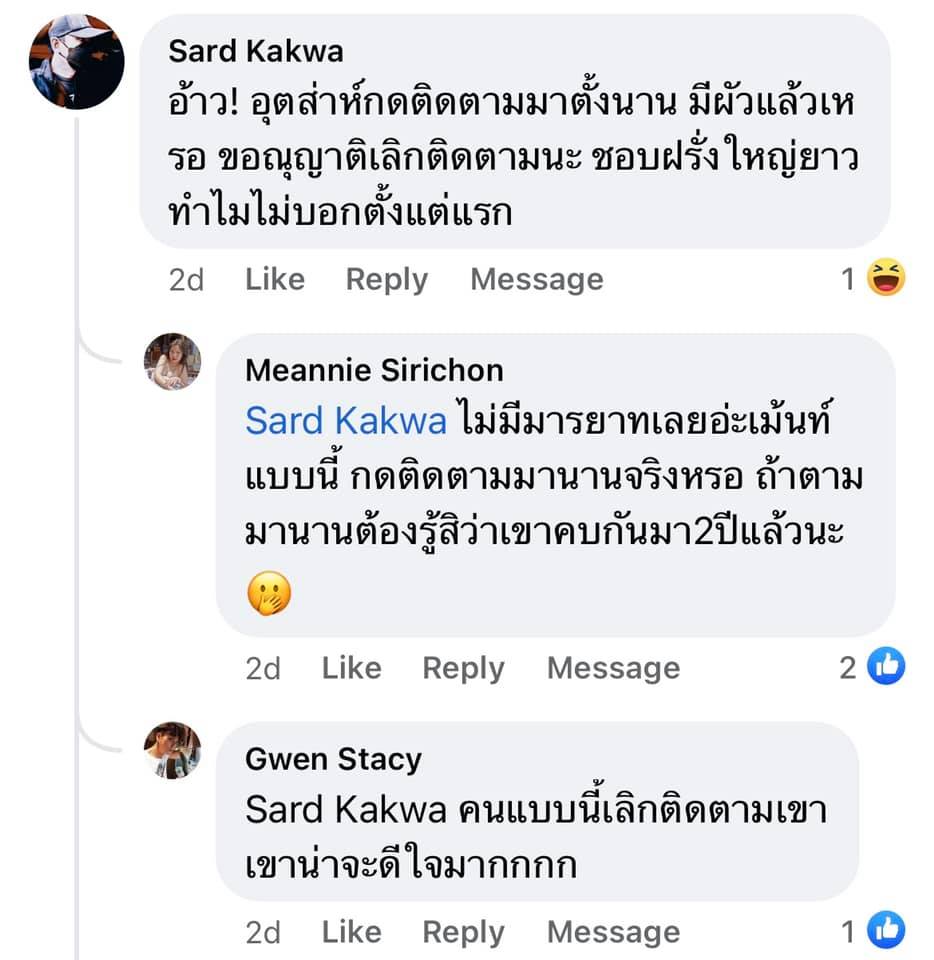
Task: Like Sard Kakwa's comment
Action: point(275,280)
